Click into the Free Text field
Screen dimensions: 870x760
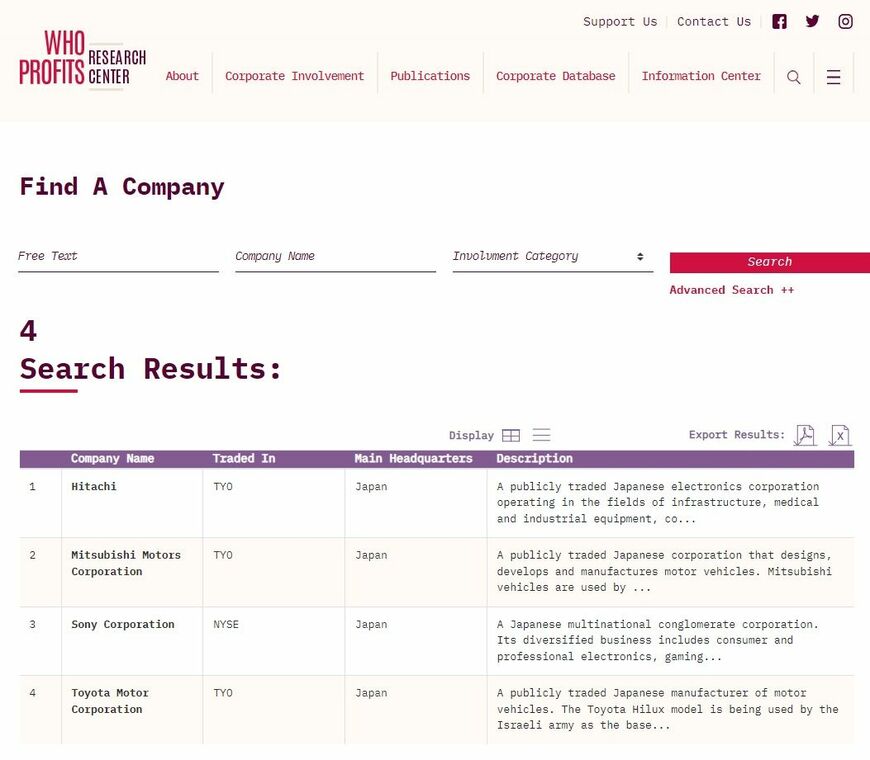[x=118, y=257]
